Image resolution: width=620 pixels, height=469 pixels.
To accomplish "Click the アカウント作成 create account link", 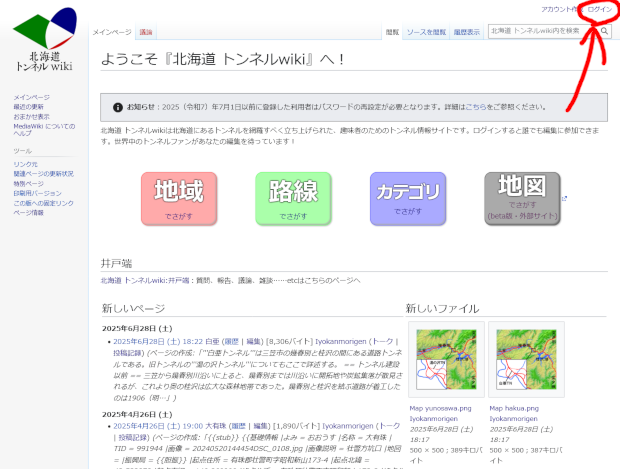I will tap(558, 8).
